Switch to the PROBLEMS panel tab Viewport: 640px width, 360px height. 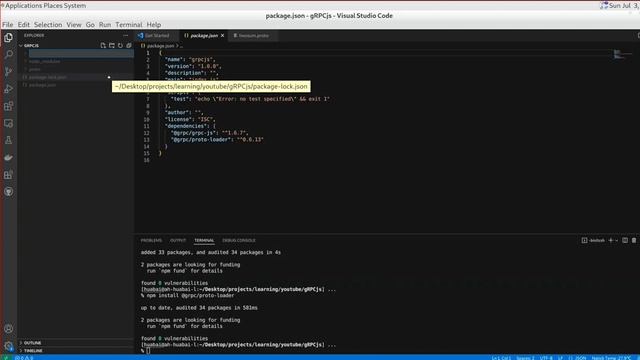point(151,240)
